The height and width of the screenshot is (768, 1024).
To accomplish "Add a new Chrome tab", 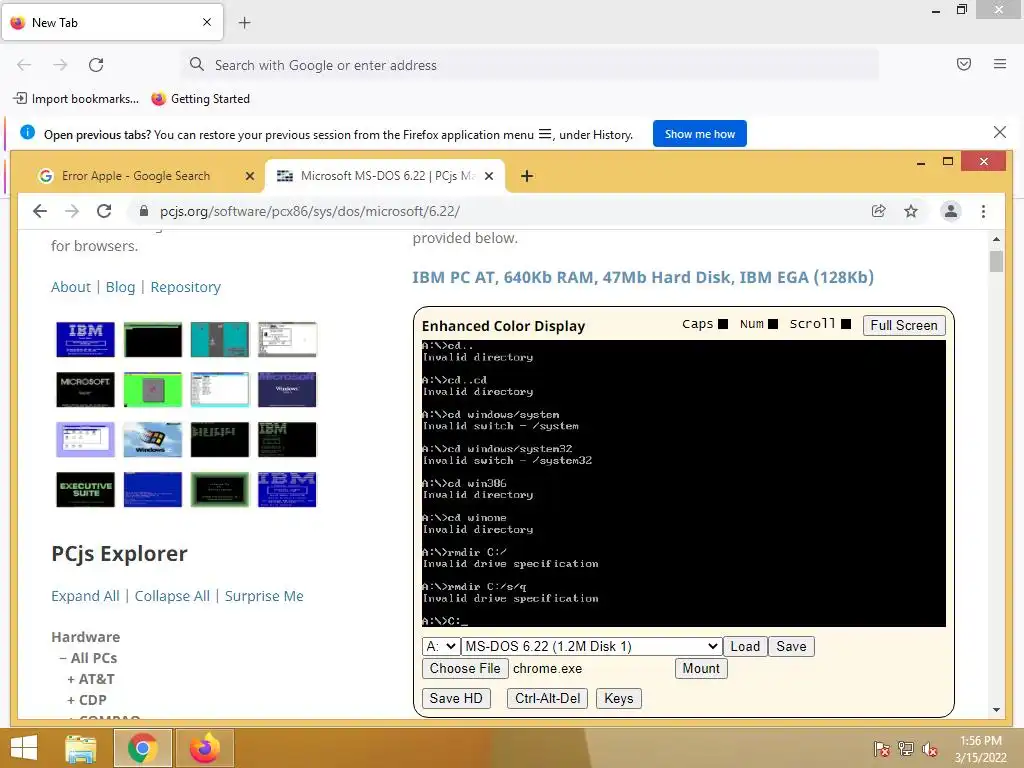I will [x=527, y=176].
